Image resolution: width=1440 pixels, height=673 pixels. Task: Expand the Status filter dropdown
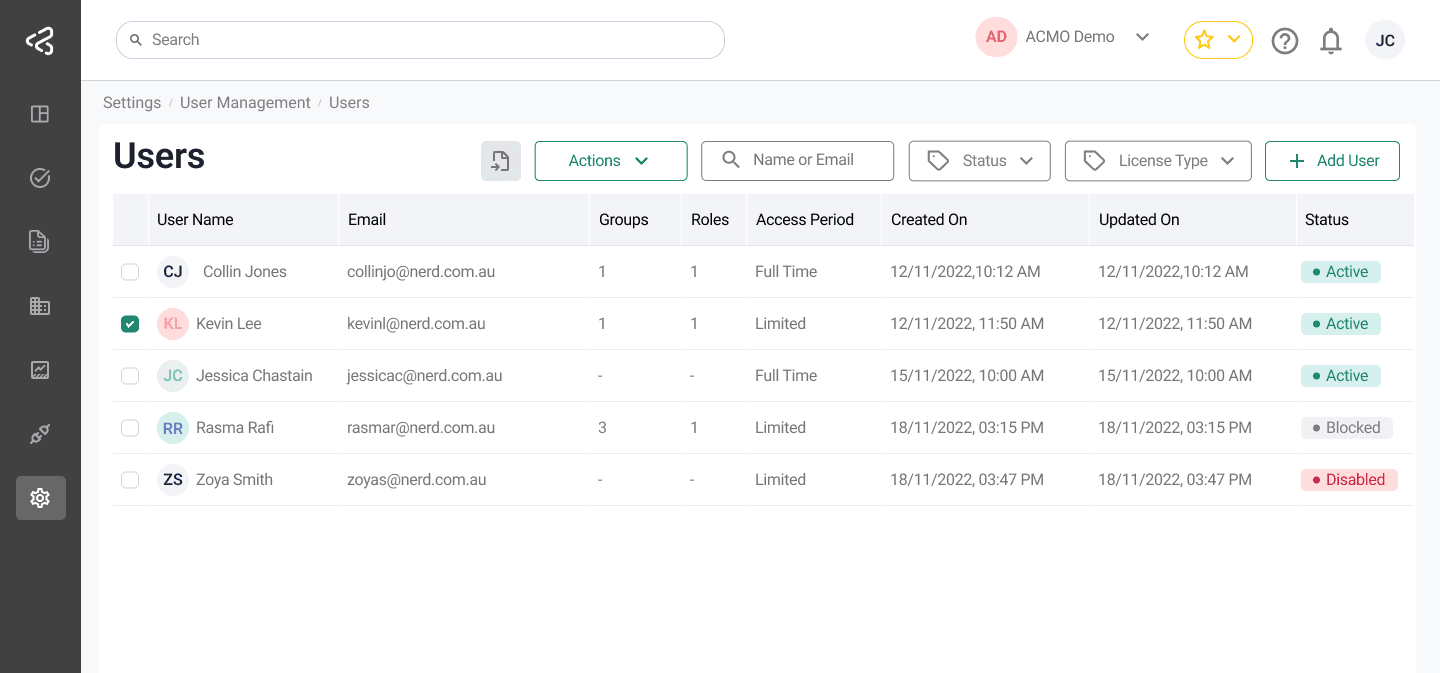click(x=979, y=160)
